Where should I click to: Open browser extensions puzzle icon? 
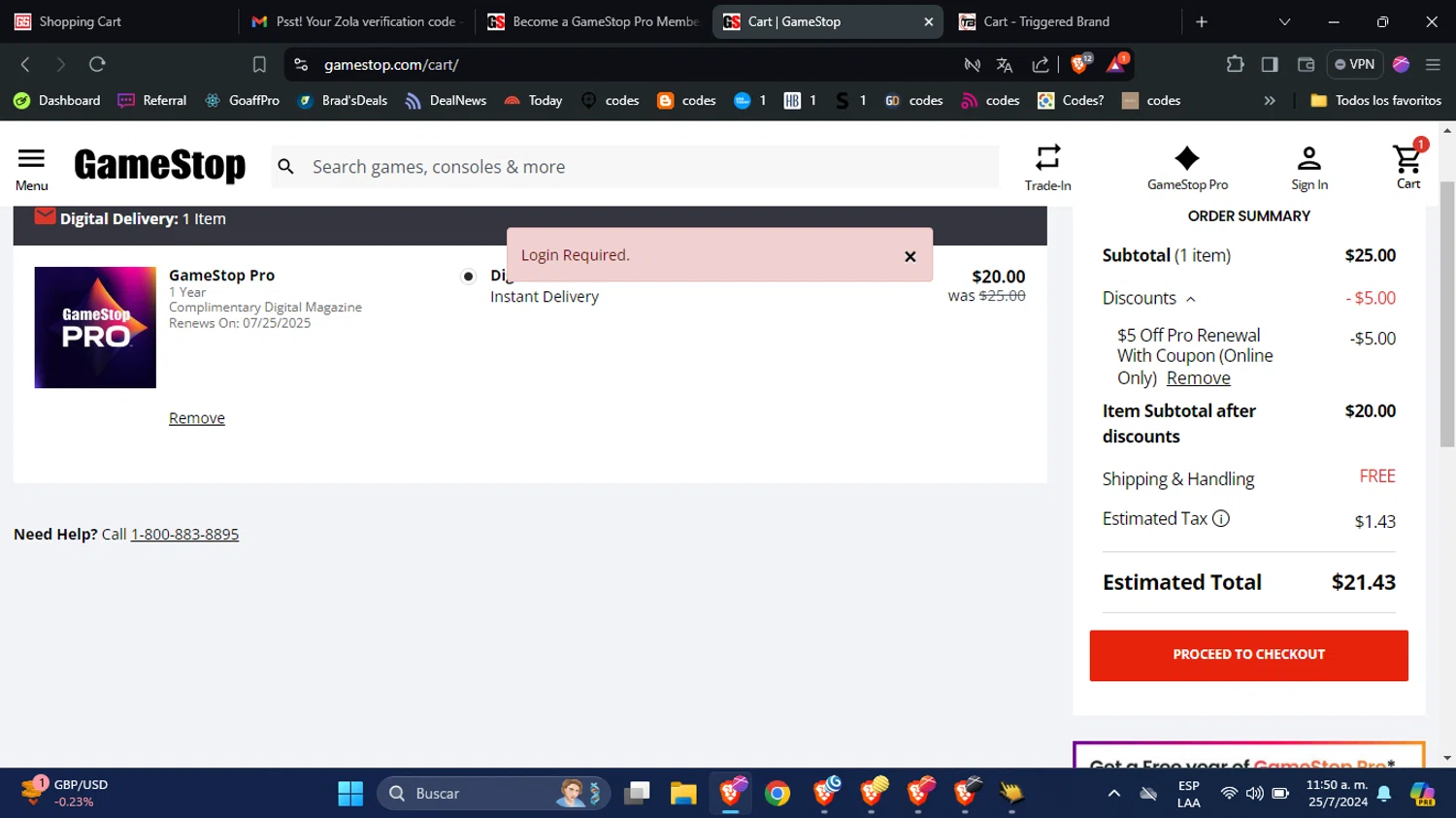(1235, 64)
